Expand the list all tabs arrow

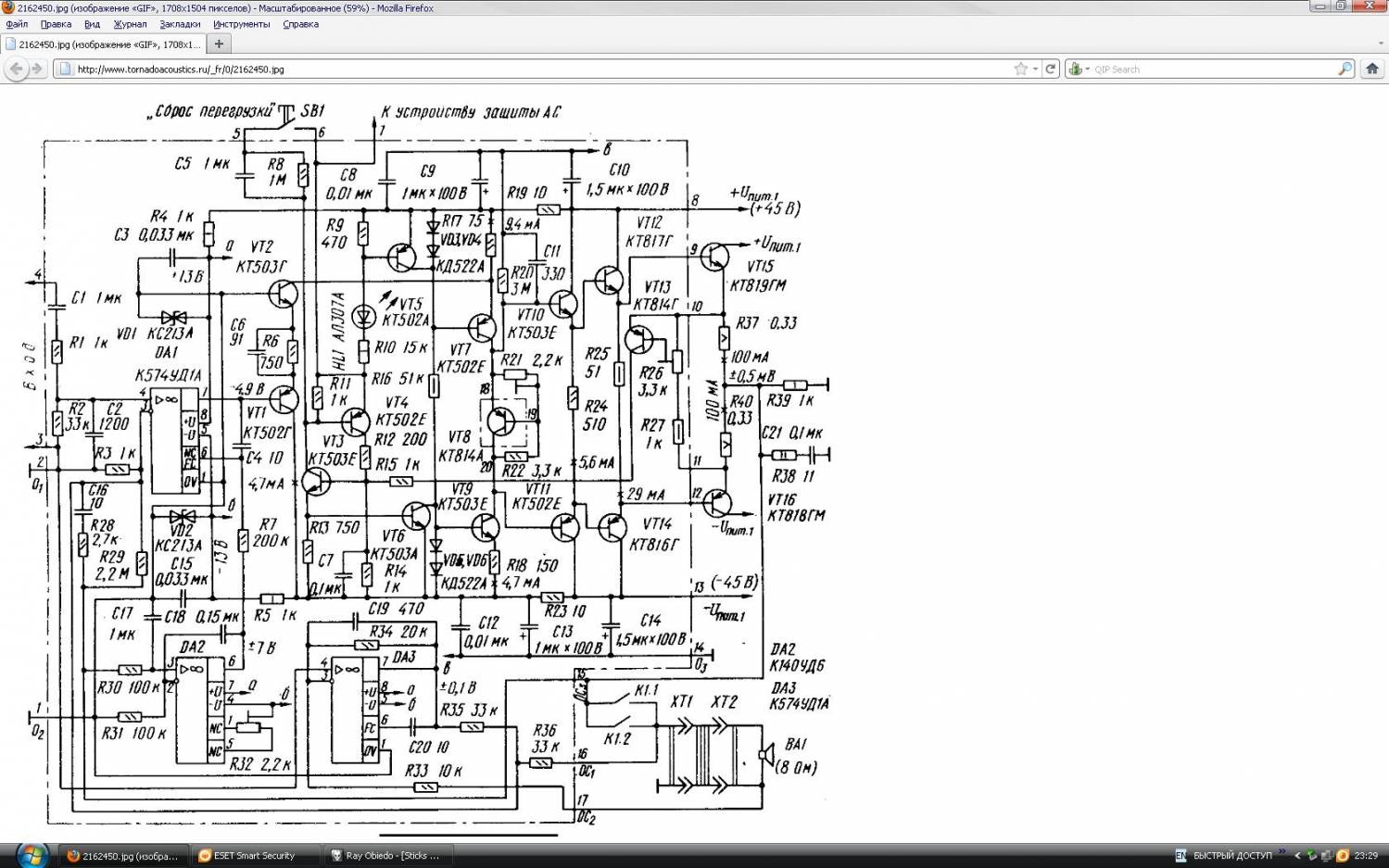coord(1381,44)
